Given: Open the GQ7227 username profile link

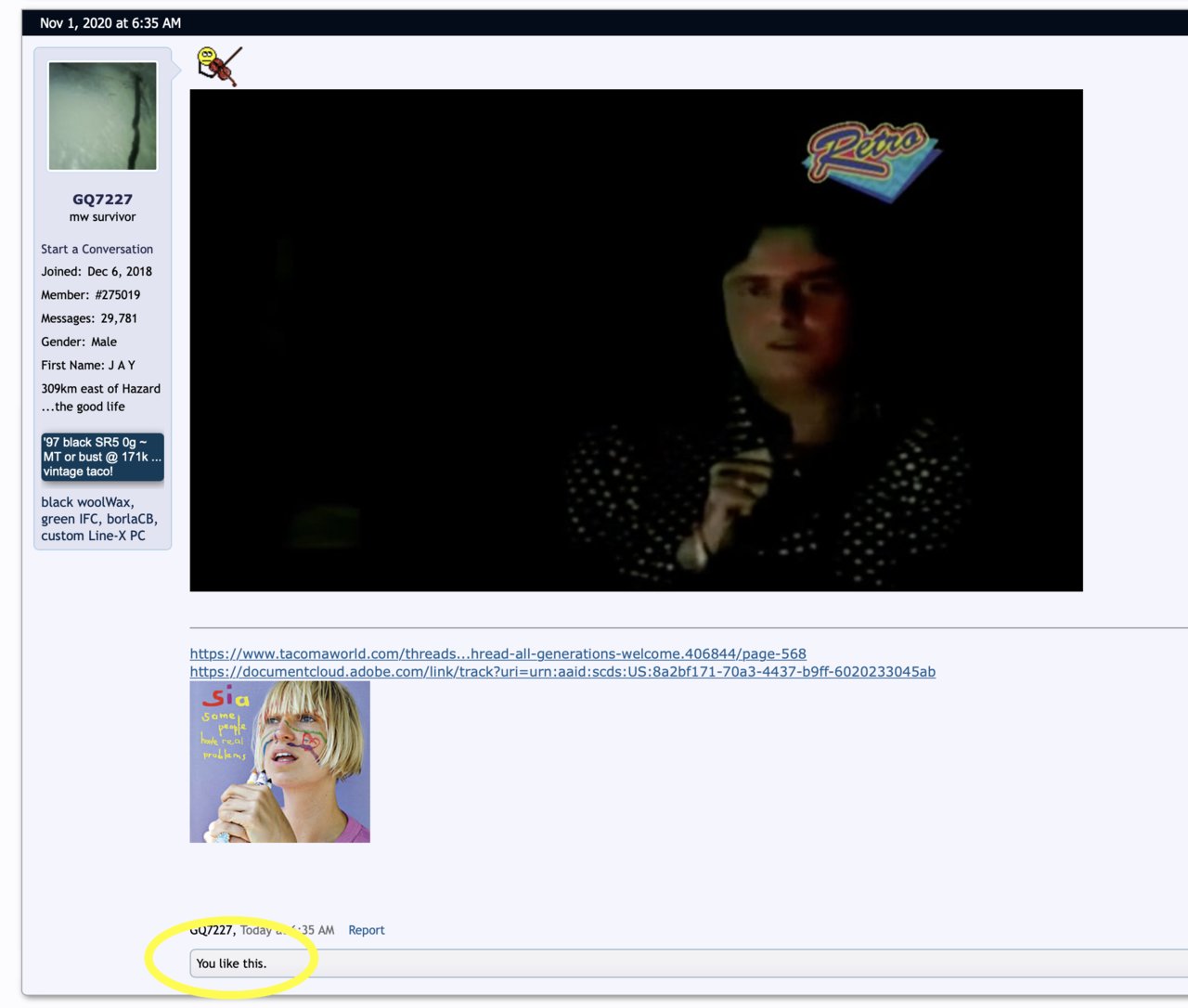Looking at the screenshot, I should [102, 199].
